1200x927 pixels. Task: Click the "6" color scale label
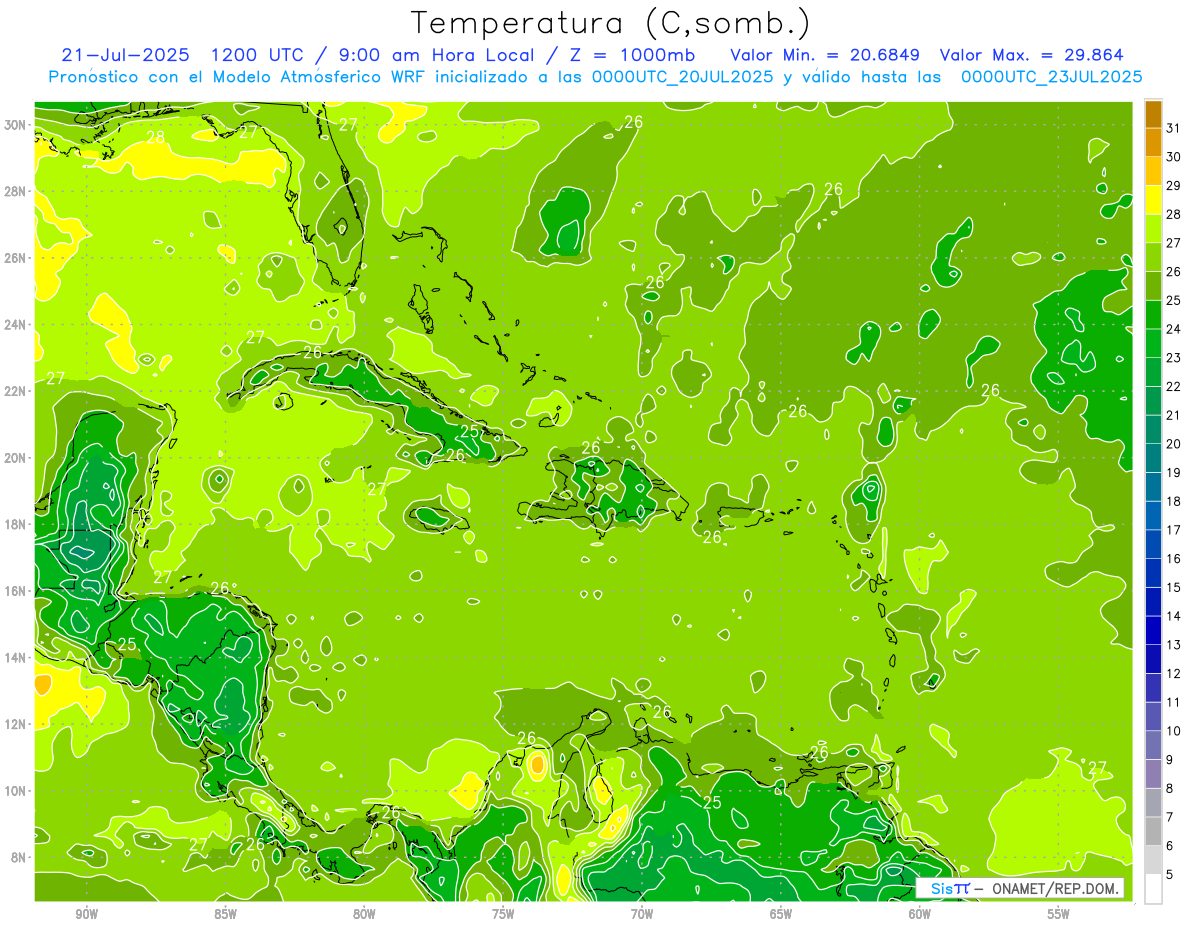[x=1170, y=845]
